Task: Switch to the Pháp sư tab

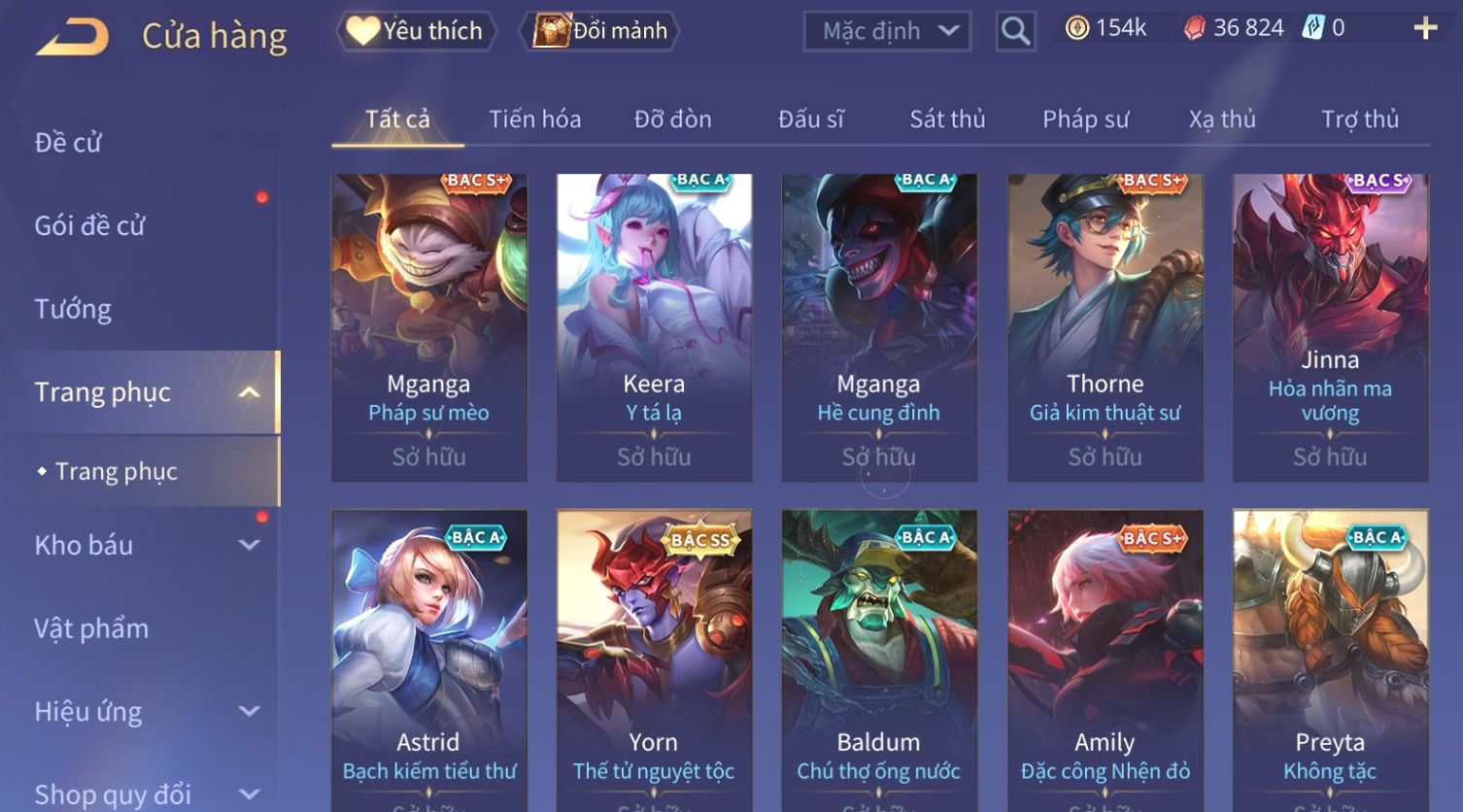Action: pyautogui.click(x=1085, y=119)
